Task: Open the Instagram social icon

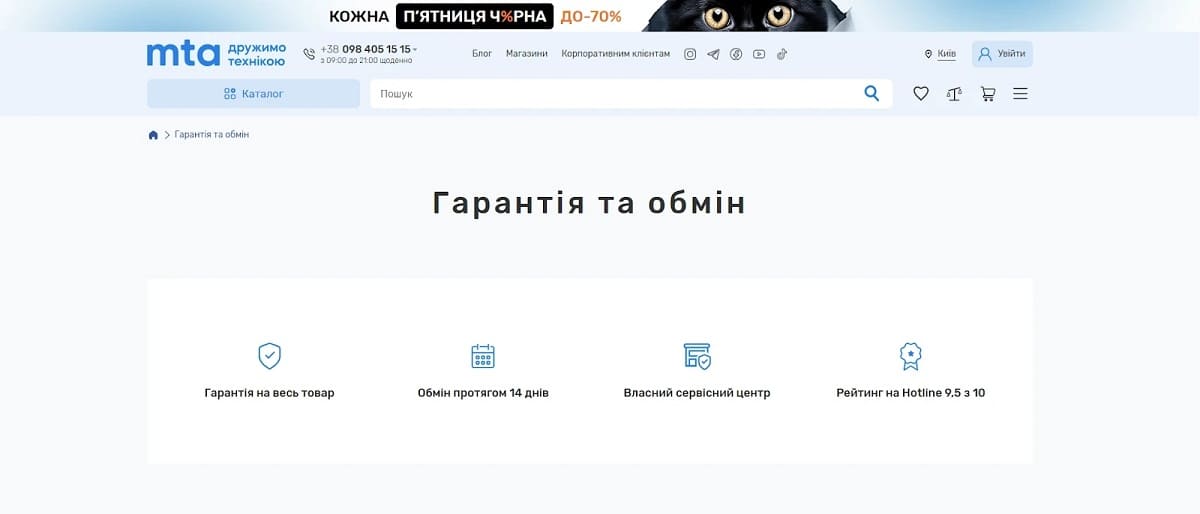Action: point(690,54)
